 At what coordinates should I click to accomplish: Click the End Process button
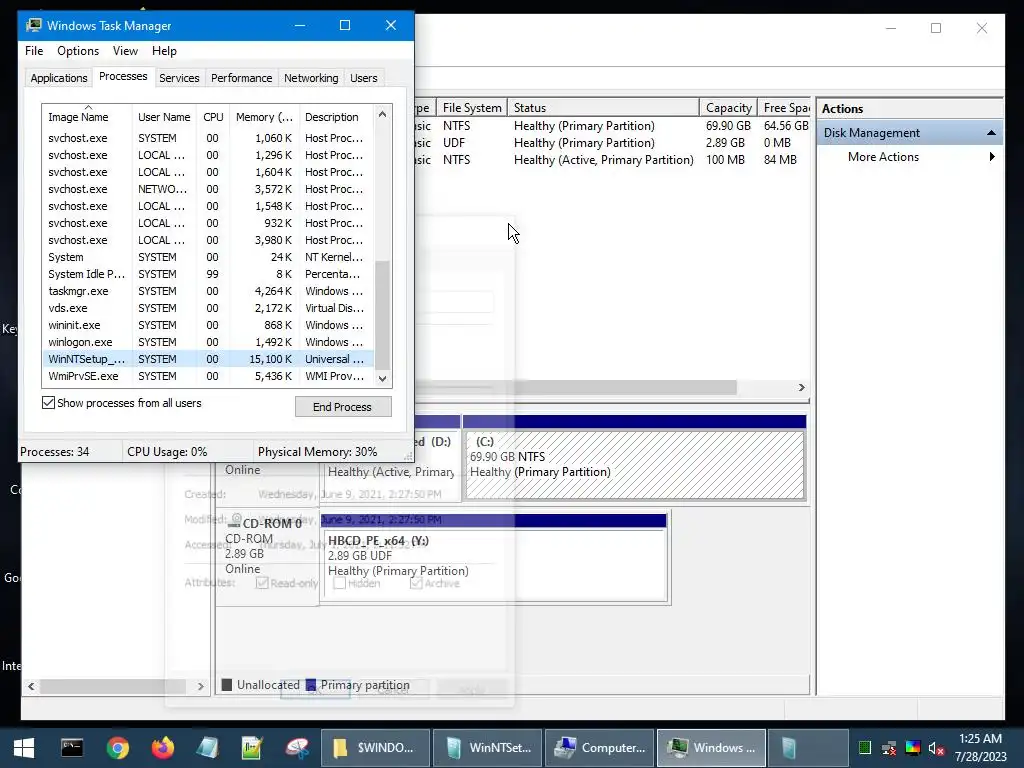click(x=343, y=407)
